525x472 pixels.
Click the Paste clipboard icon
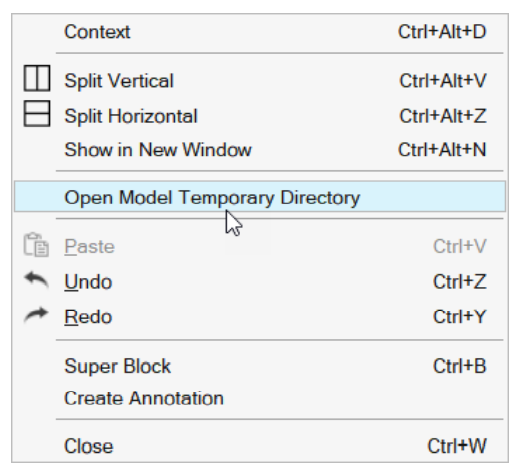36,245
